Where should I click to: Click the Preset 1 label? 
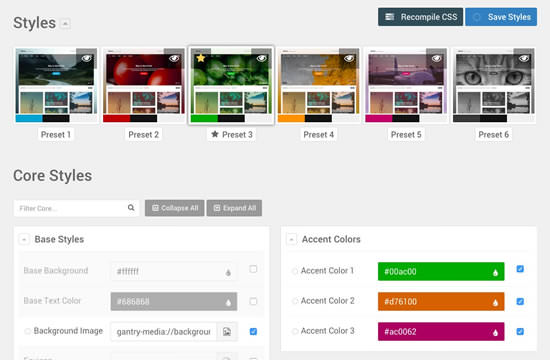pyautogui.click(x=56, y=134)
